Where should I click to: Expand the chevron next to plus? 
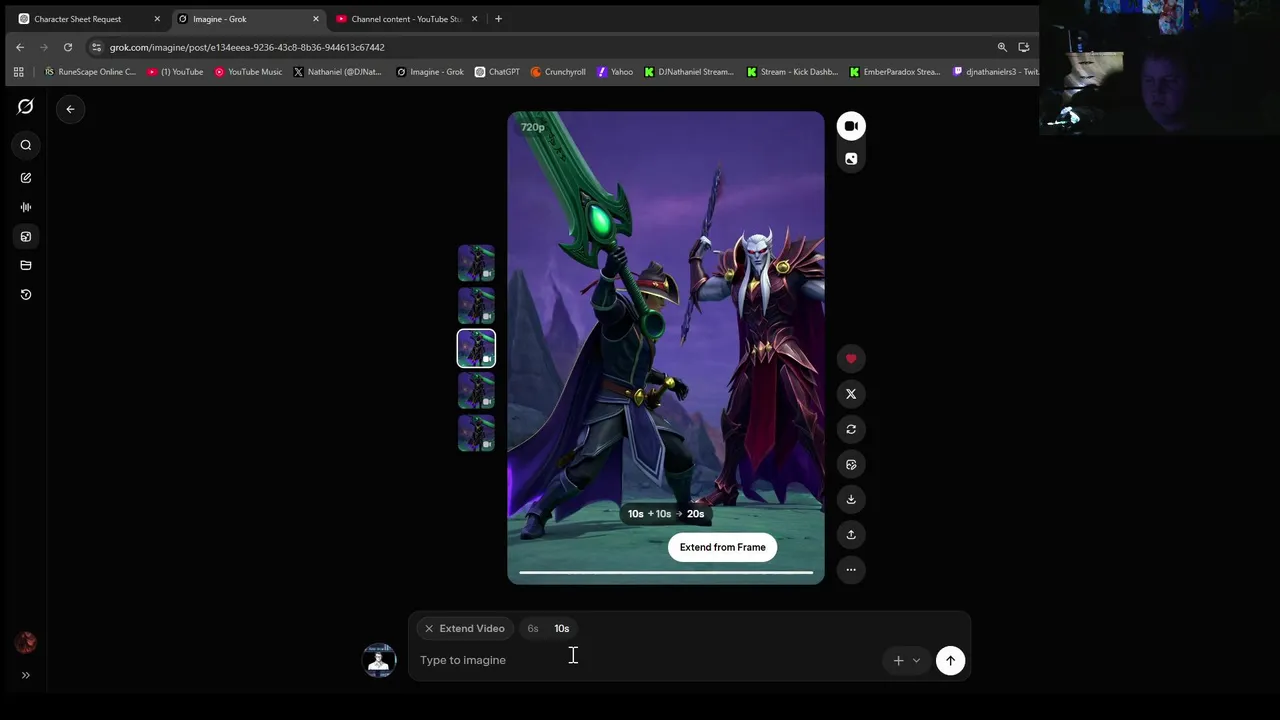tap(916, 660)
